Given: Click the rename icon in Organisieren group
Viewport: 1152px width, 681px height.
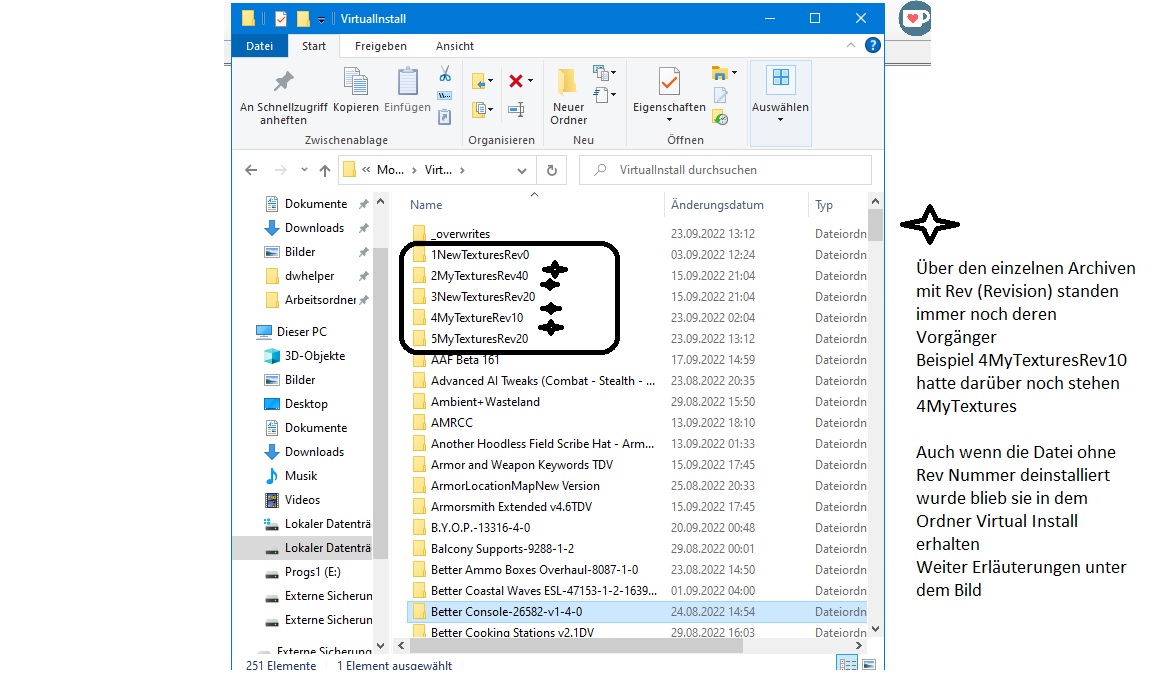Looking at the screenshot, I should pos(516,109).
